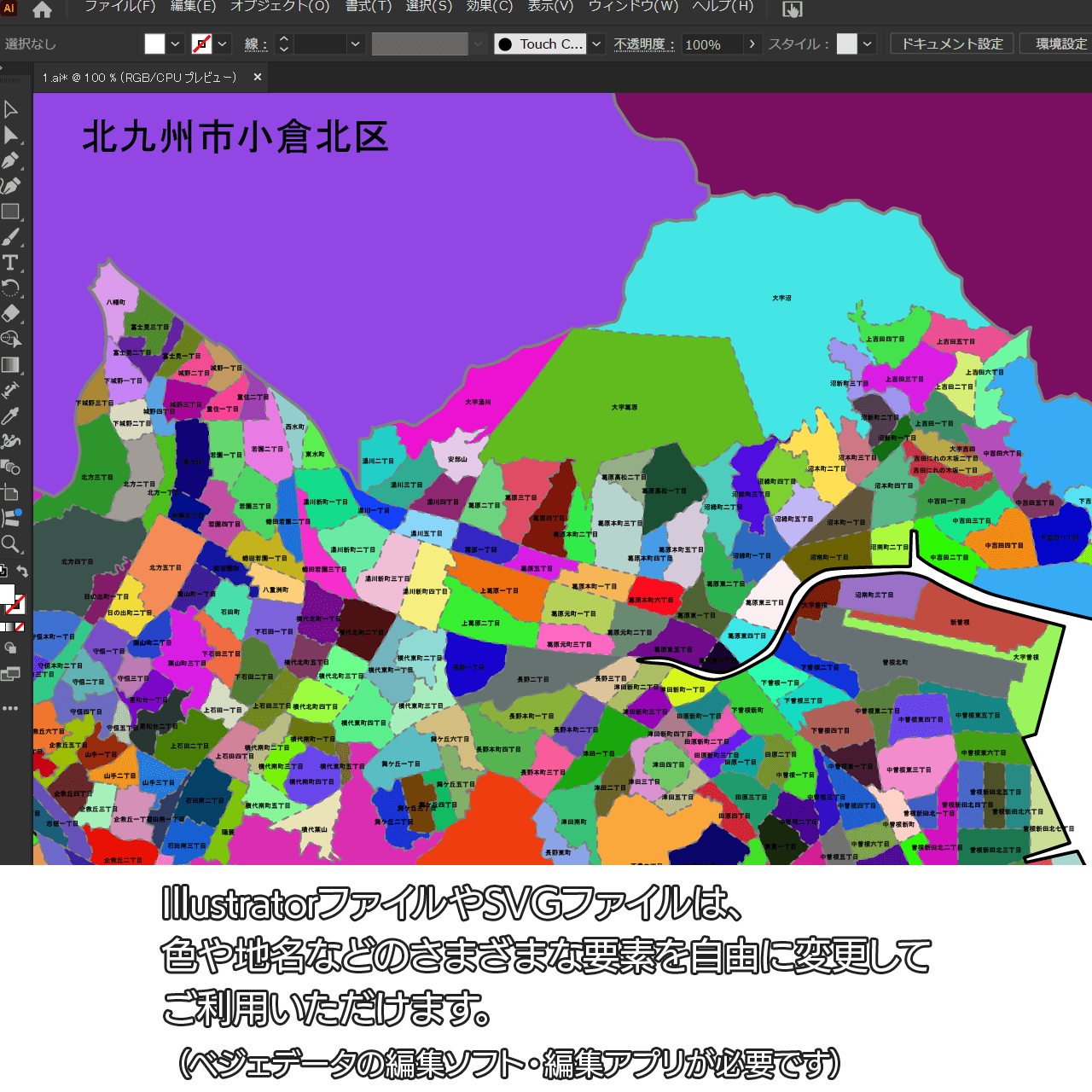Image resolution: width=1092 pixels, height=1092 pixels.
Task: Click the opacity 100% input field
Action: pyautogui.click(x=712, y=44)
